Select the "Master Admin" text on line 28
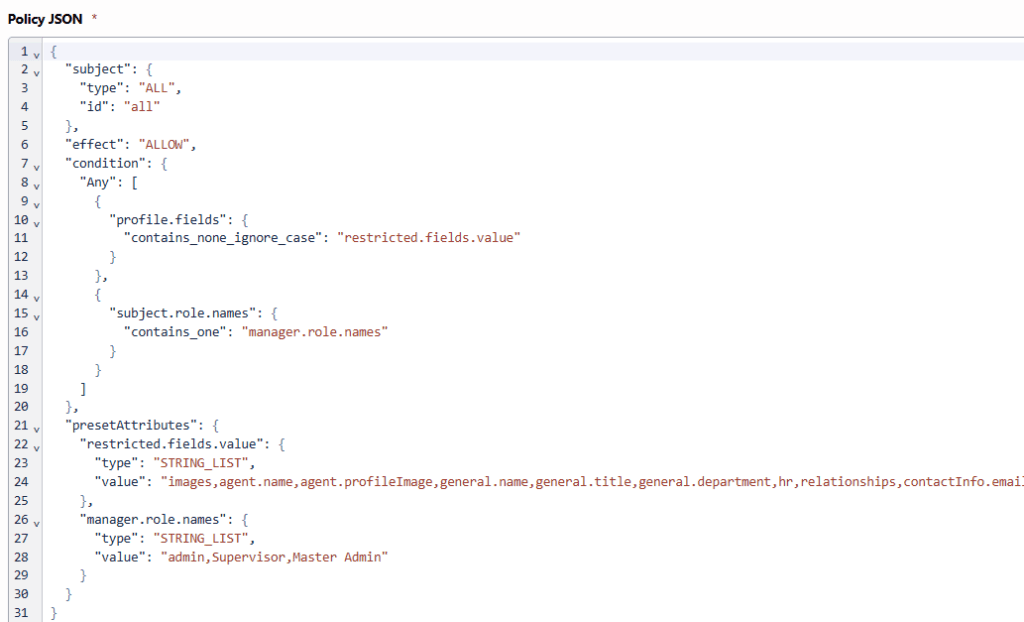The width and height of the screenshot is (1024, 622). (x=340, y=557)
